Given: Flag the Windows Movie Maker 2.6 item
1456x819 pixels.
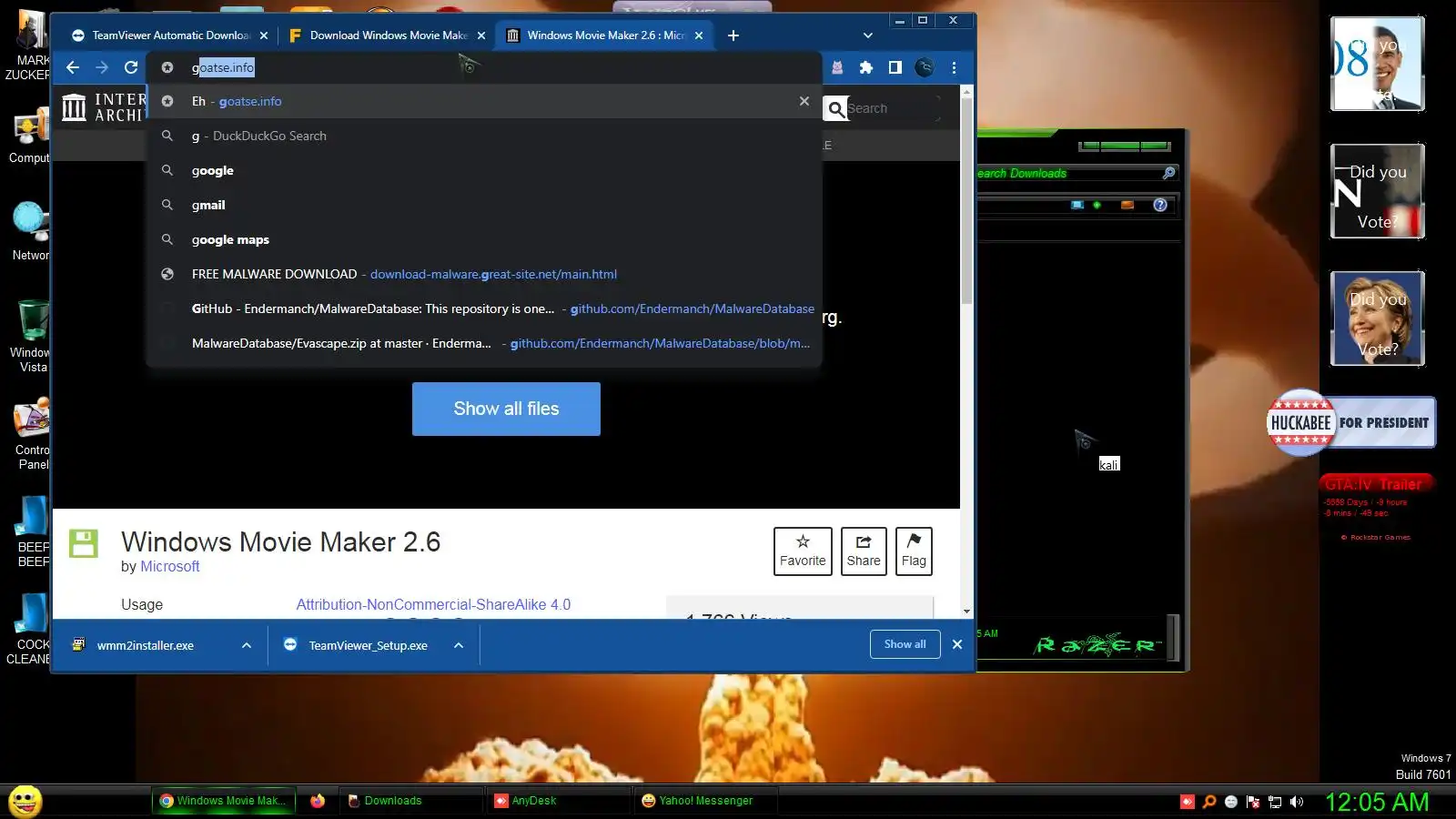Looking at the screenshot, I should 914,551.
